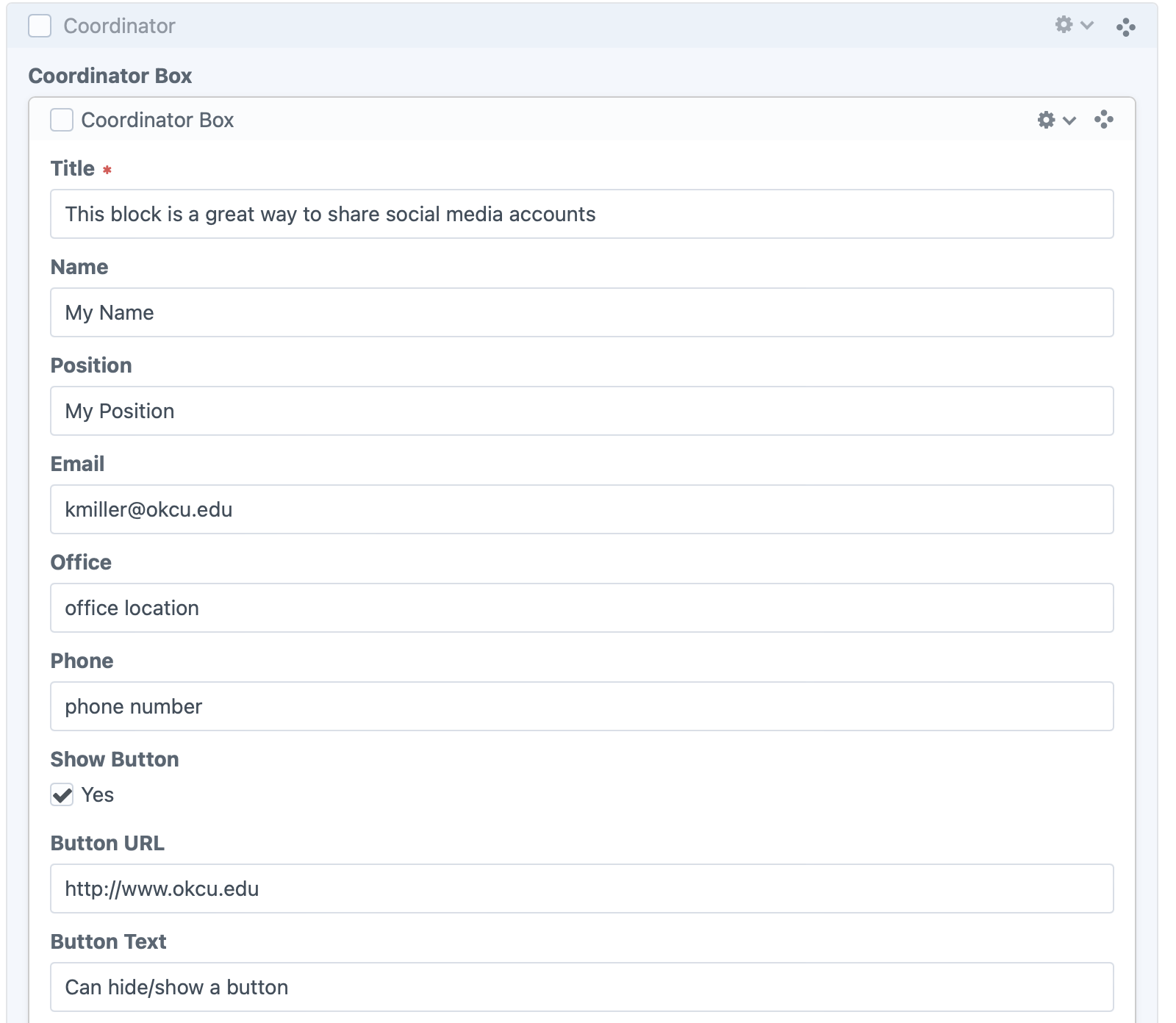Click the Coordinator title text in the top header

(119, 26)
